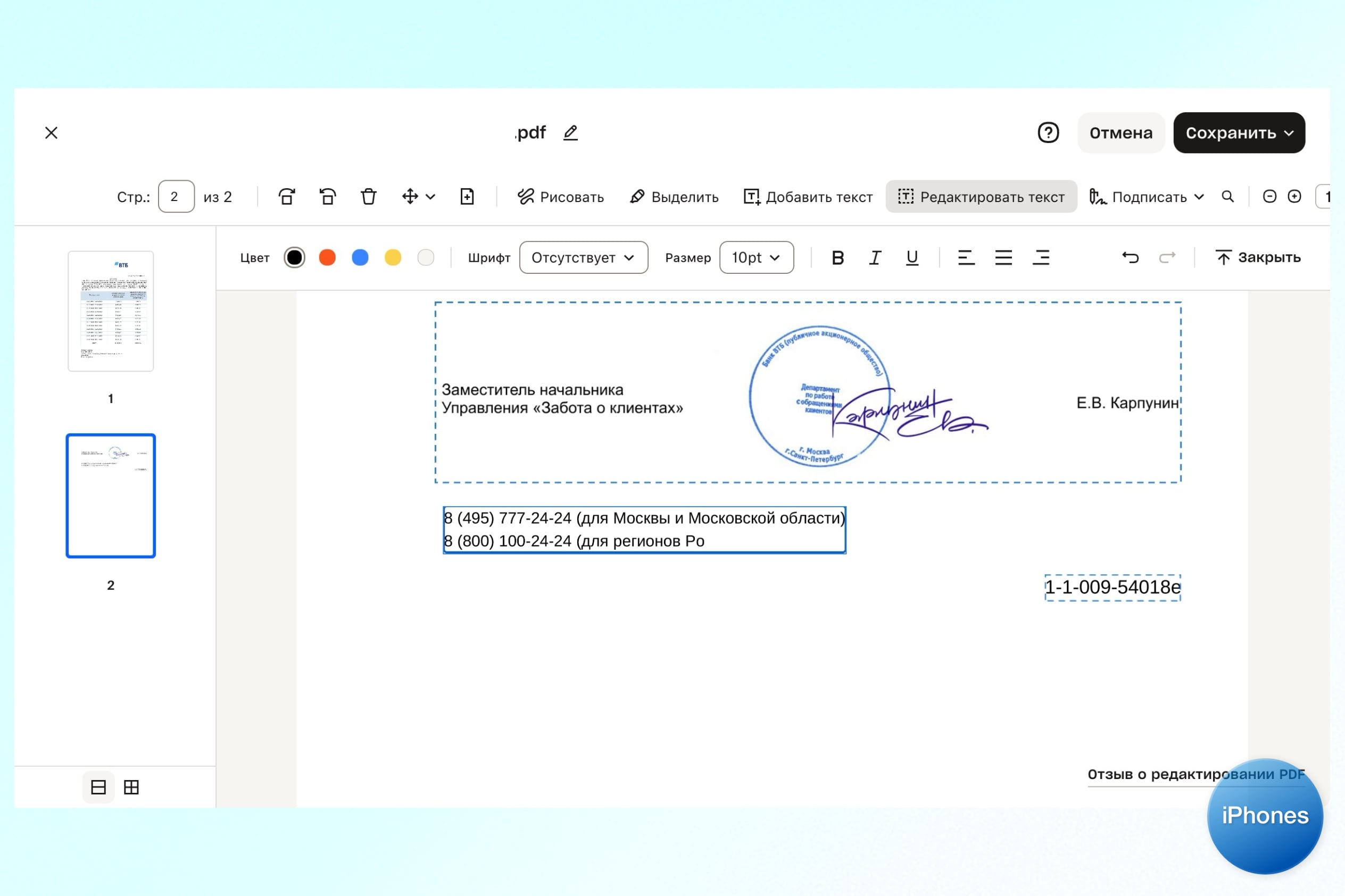
Task: Open page 1 thumbnail
Action: pos(110,312)
